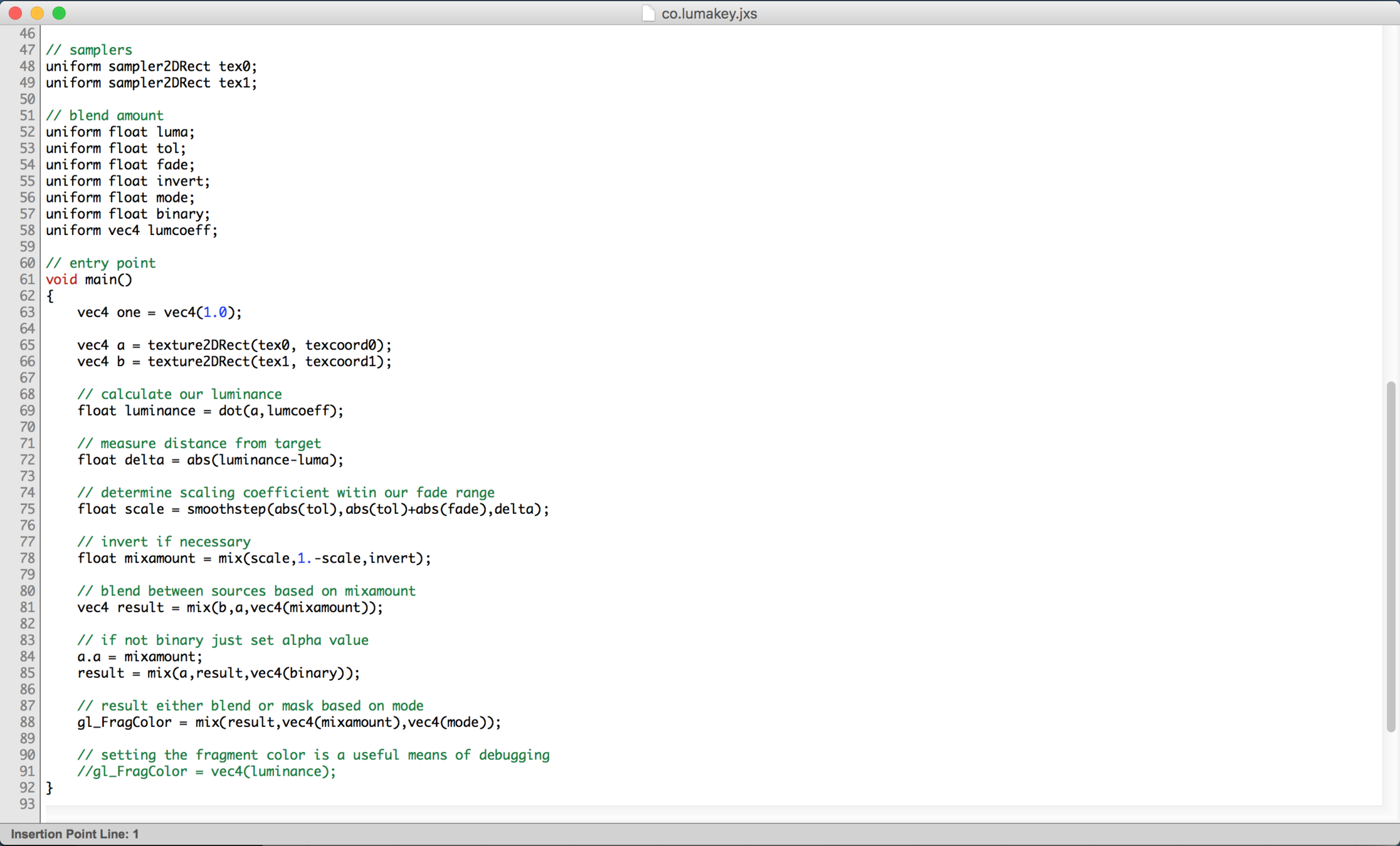
Task: Click the "smoothstep" function call
Action: coord(227,509)
